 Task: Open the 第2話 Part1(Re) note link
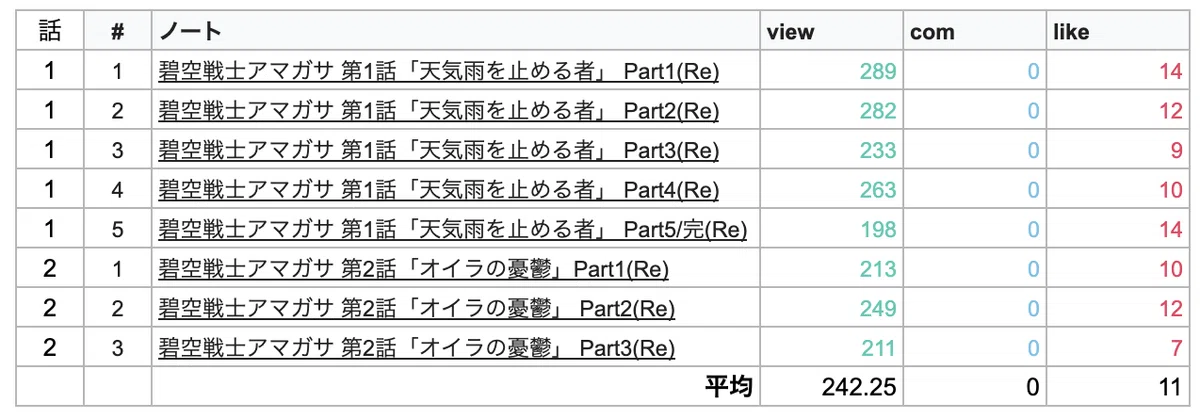[x=413, y=269]
